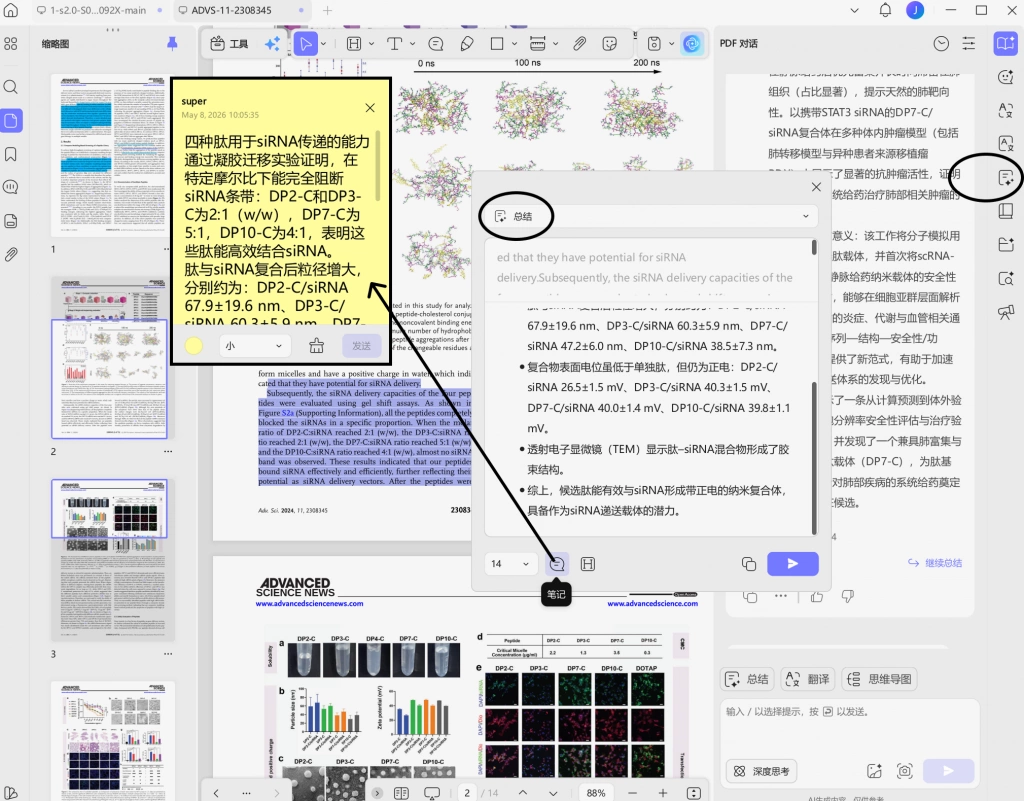Open comments list in left sidebar

pyautogui.click(x=11, y=187)
